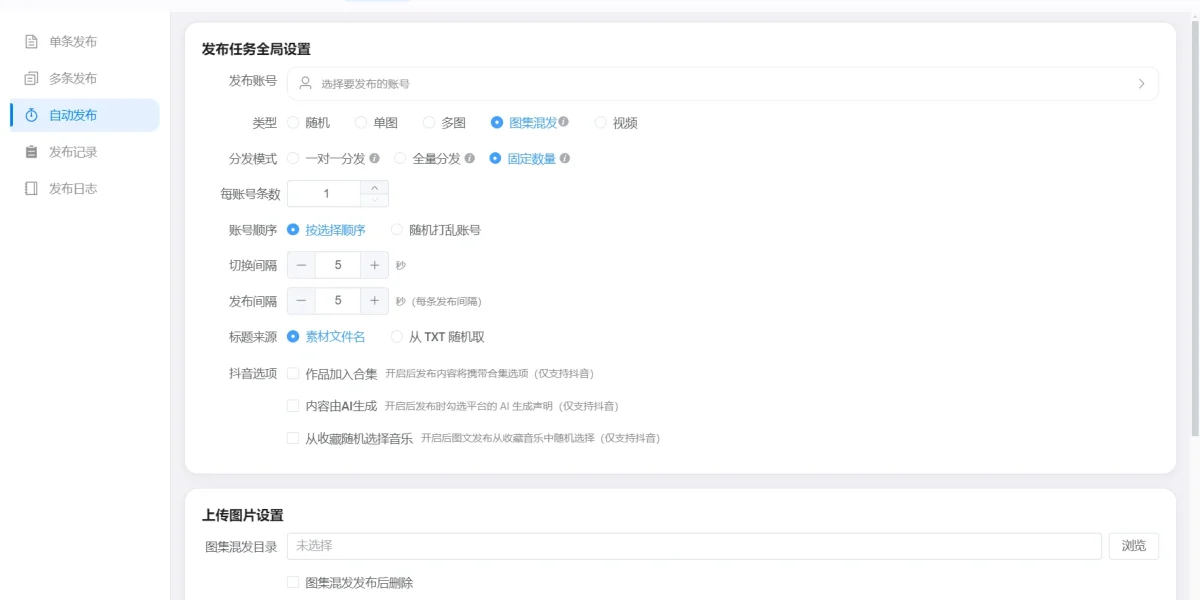The height and width of the screenshot is (600, 1200).
Task: Click the 发布日志 book icon
Action: pos(31,188)
